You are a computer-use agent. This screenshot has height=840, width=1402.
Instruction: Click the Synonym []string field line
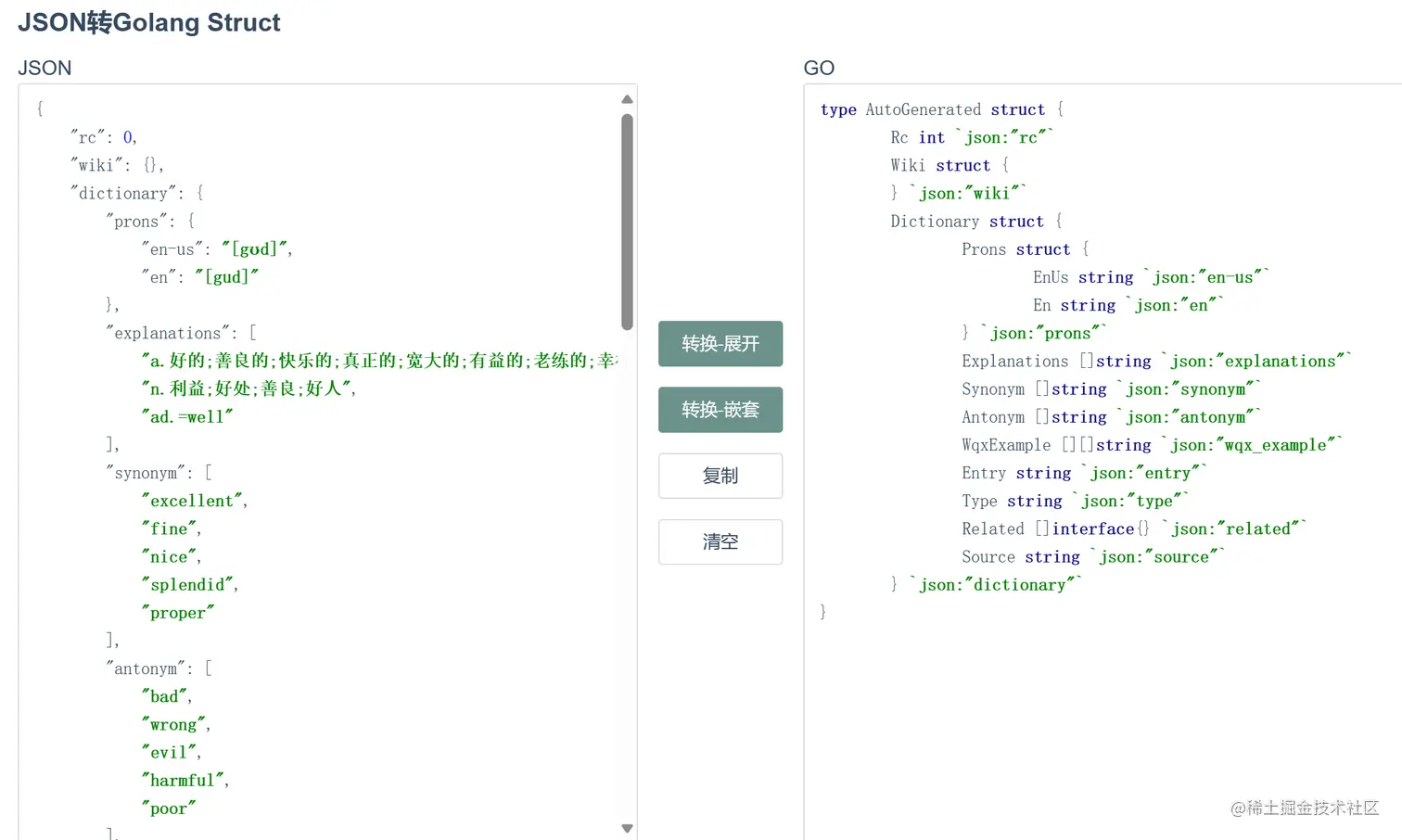click(1111, 388)
